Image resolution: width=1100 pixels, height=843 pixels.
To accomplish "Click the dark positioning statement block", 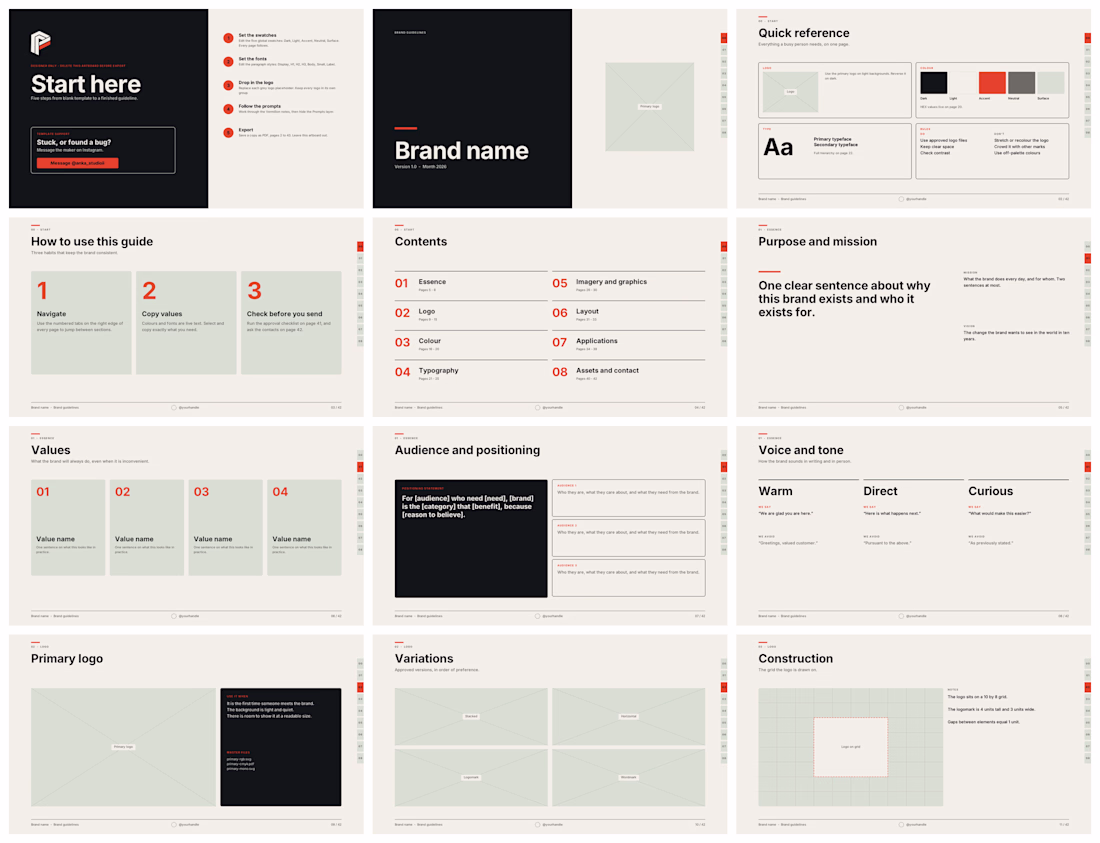I will tap(471, 539).
